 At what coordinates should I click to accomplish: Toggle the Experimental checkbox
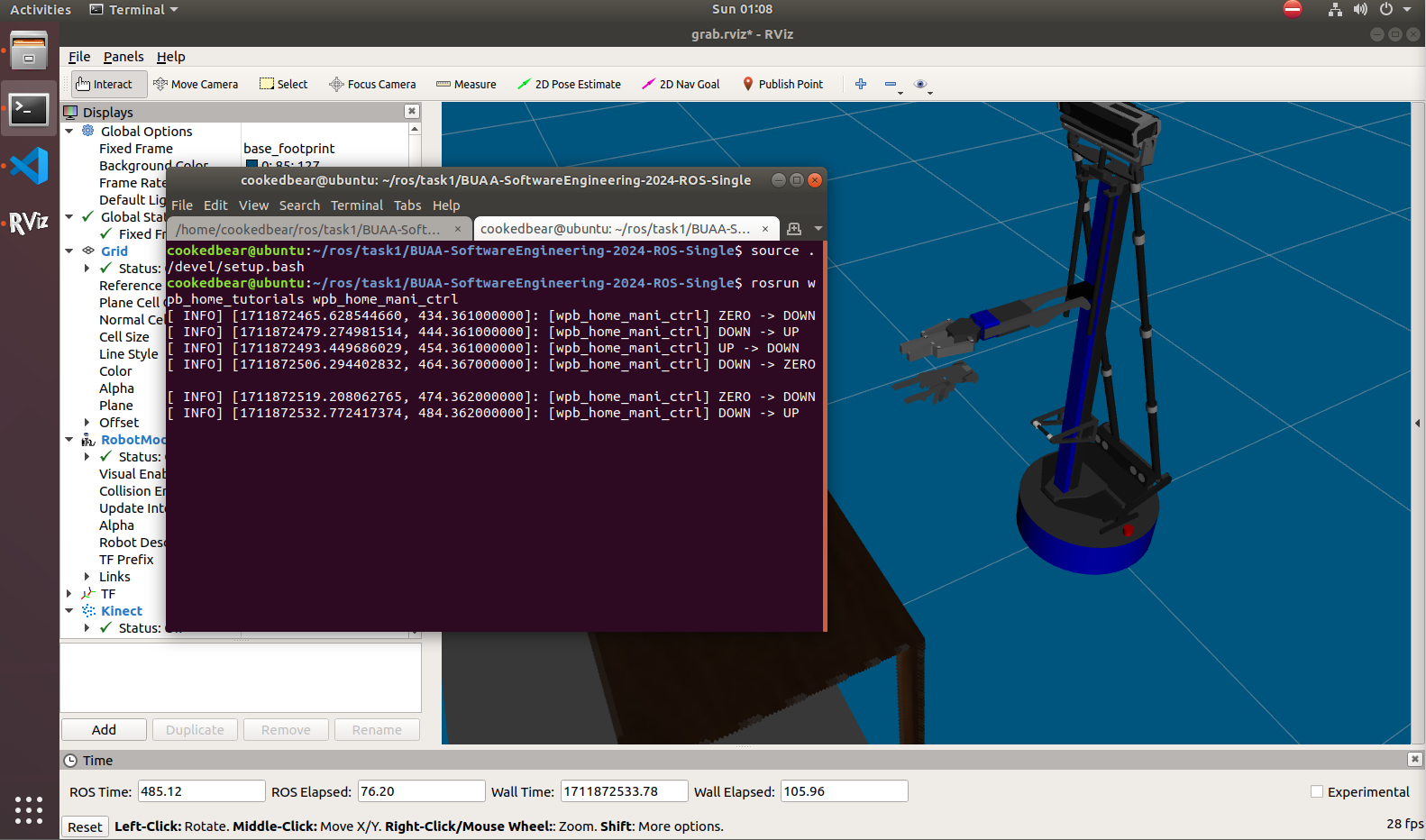[1317, 791]
